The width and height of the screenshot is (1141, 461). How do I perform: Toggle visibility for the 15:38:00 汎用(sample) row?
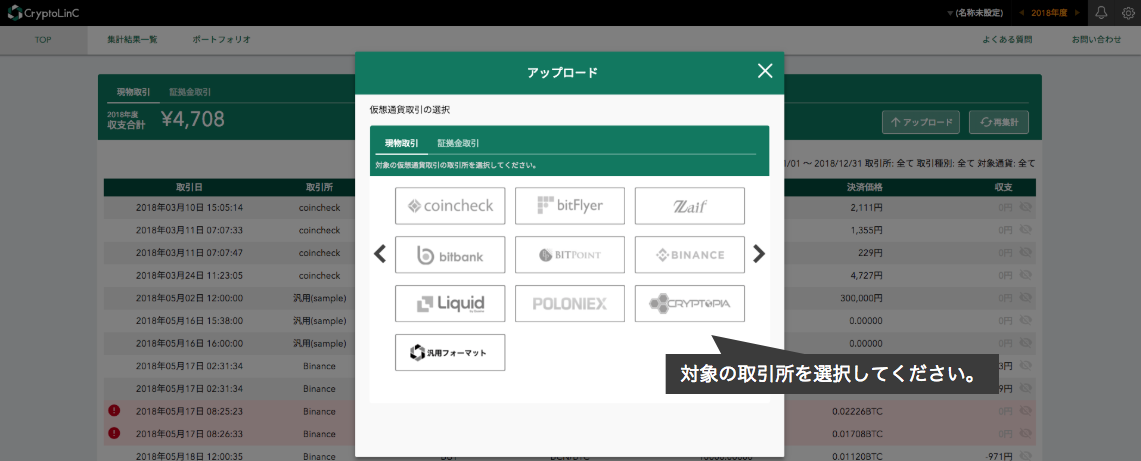pyautogui.click(x=1027, y=320)
